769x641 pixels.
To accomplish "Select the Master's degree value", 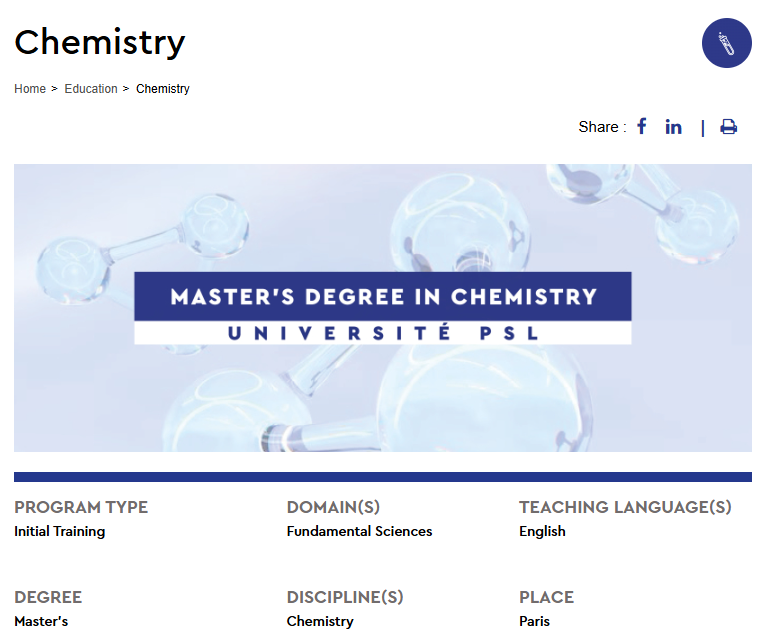I will point(41,621).
